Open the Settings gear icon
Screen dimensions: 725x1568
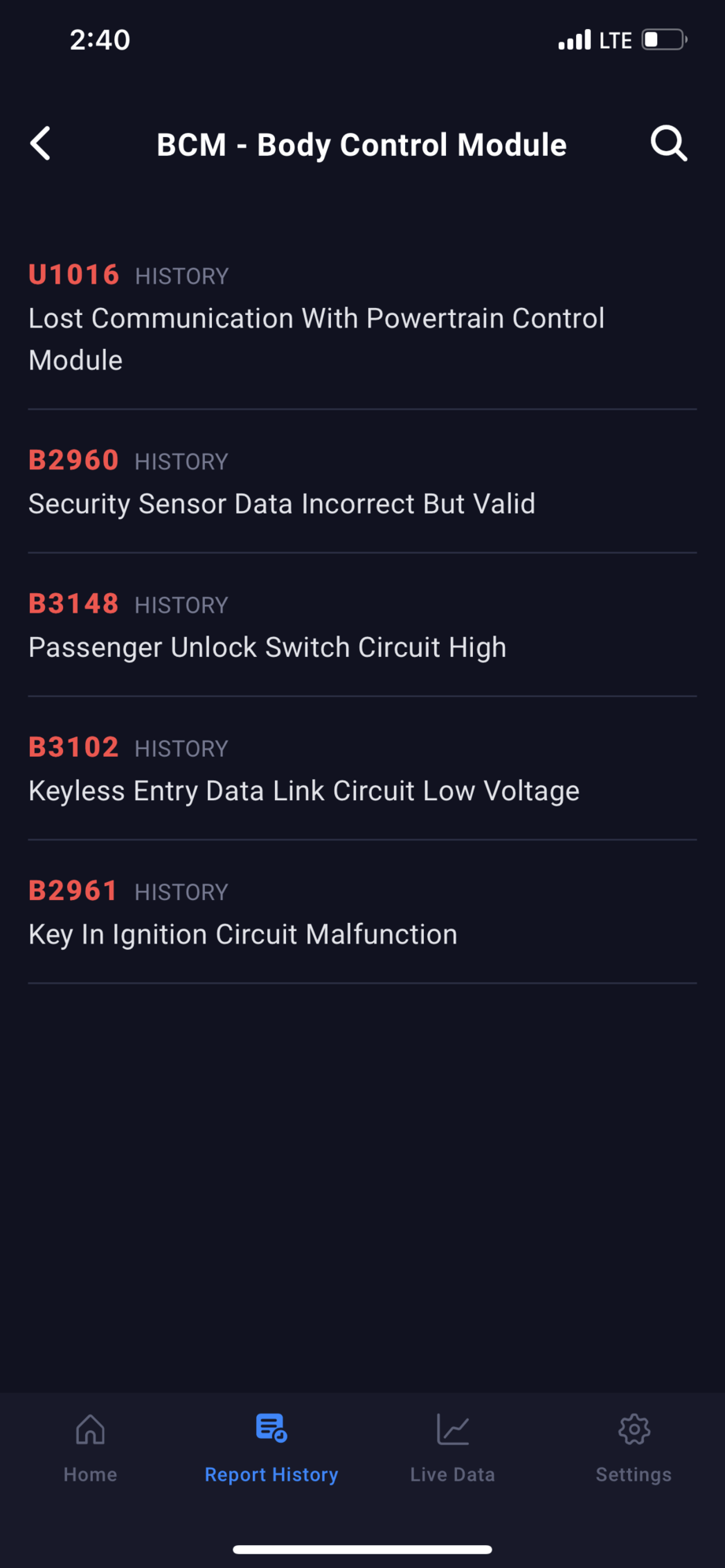(634, 1429)
